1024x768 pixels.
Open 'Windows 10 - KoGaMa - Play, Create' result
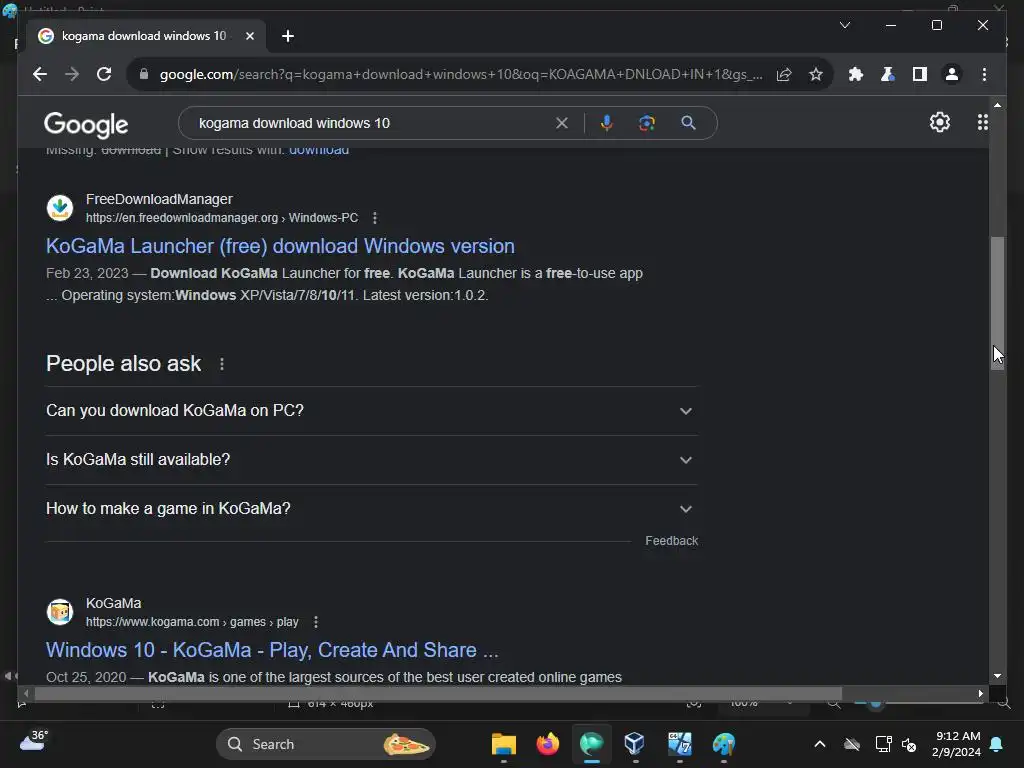272,650
